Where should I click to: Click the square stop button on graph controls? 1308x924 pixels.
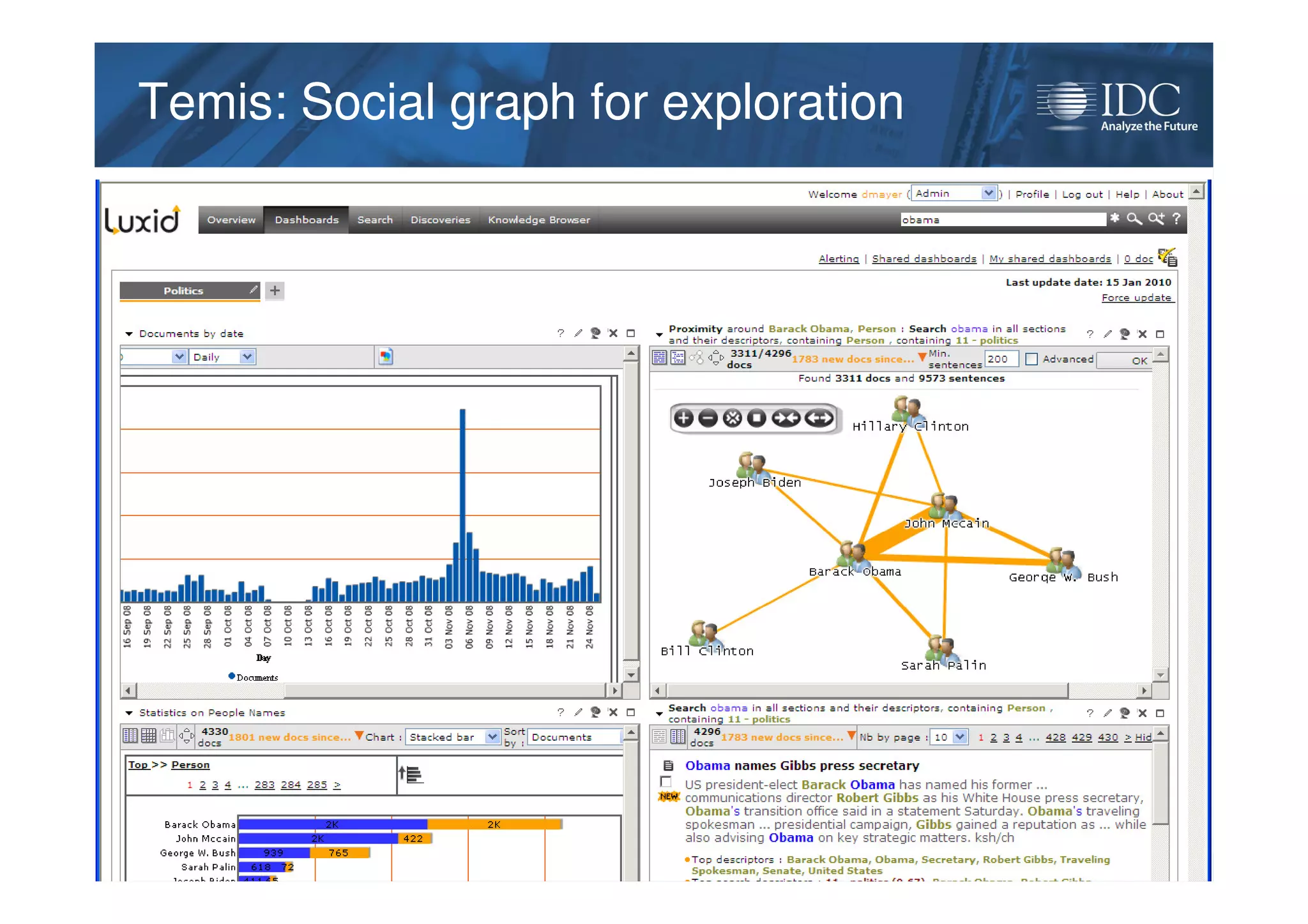coord(757,418)
